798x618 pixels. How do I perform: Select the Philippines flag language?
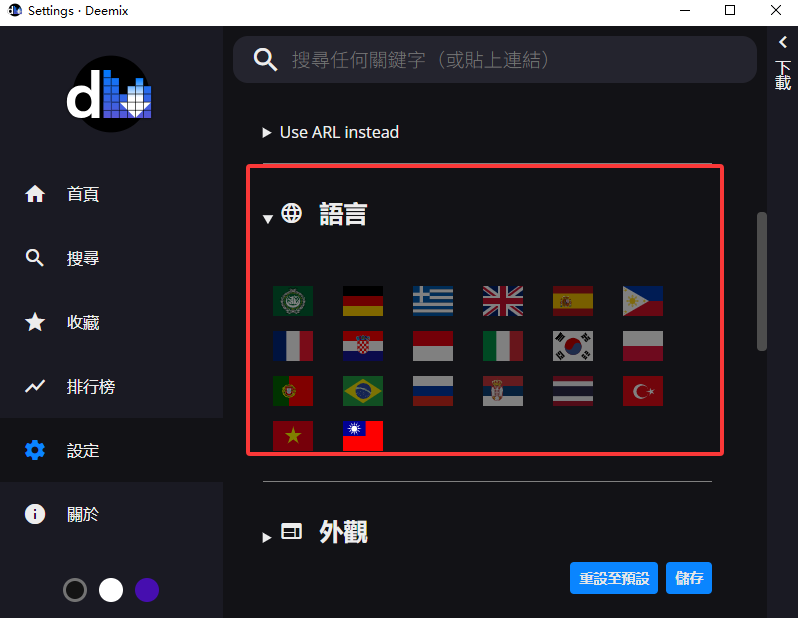pyautogui.click(x=643, y=301)
